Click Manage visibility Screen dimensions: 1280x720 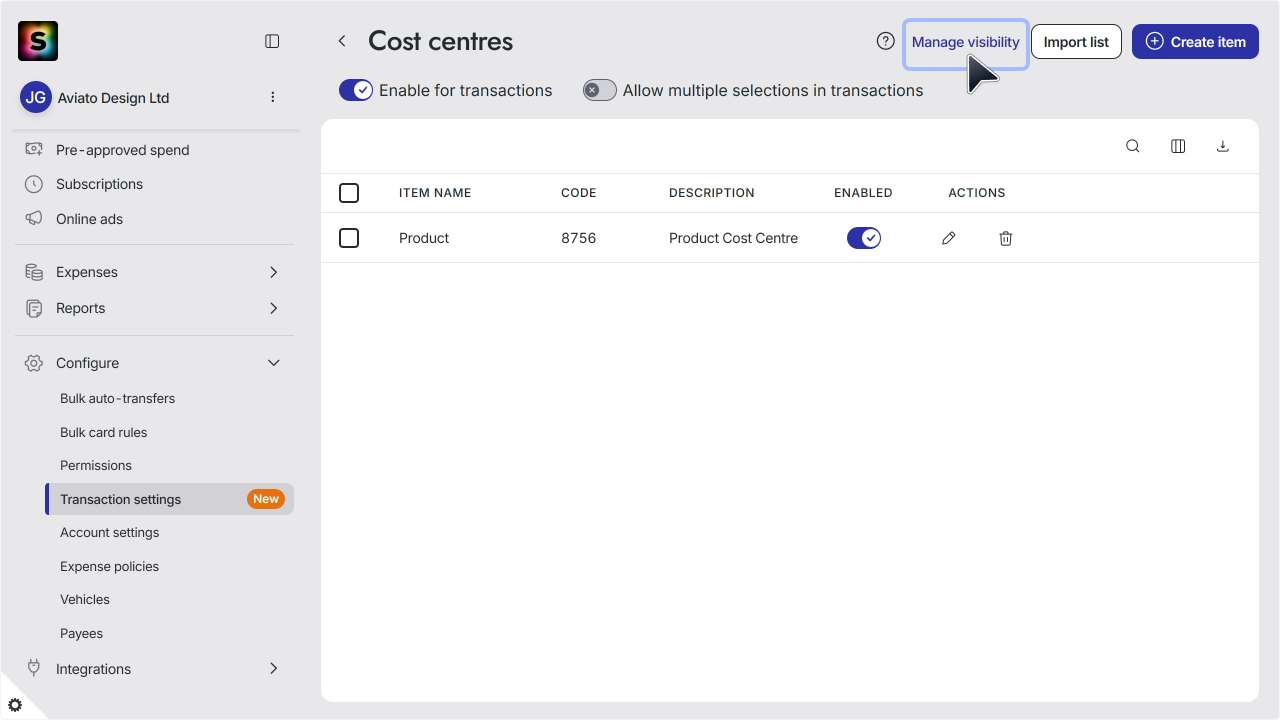coord(966,42)
